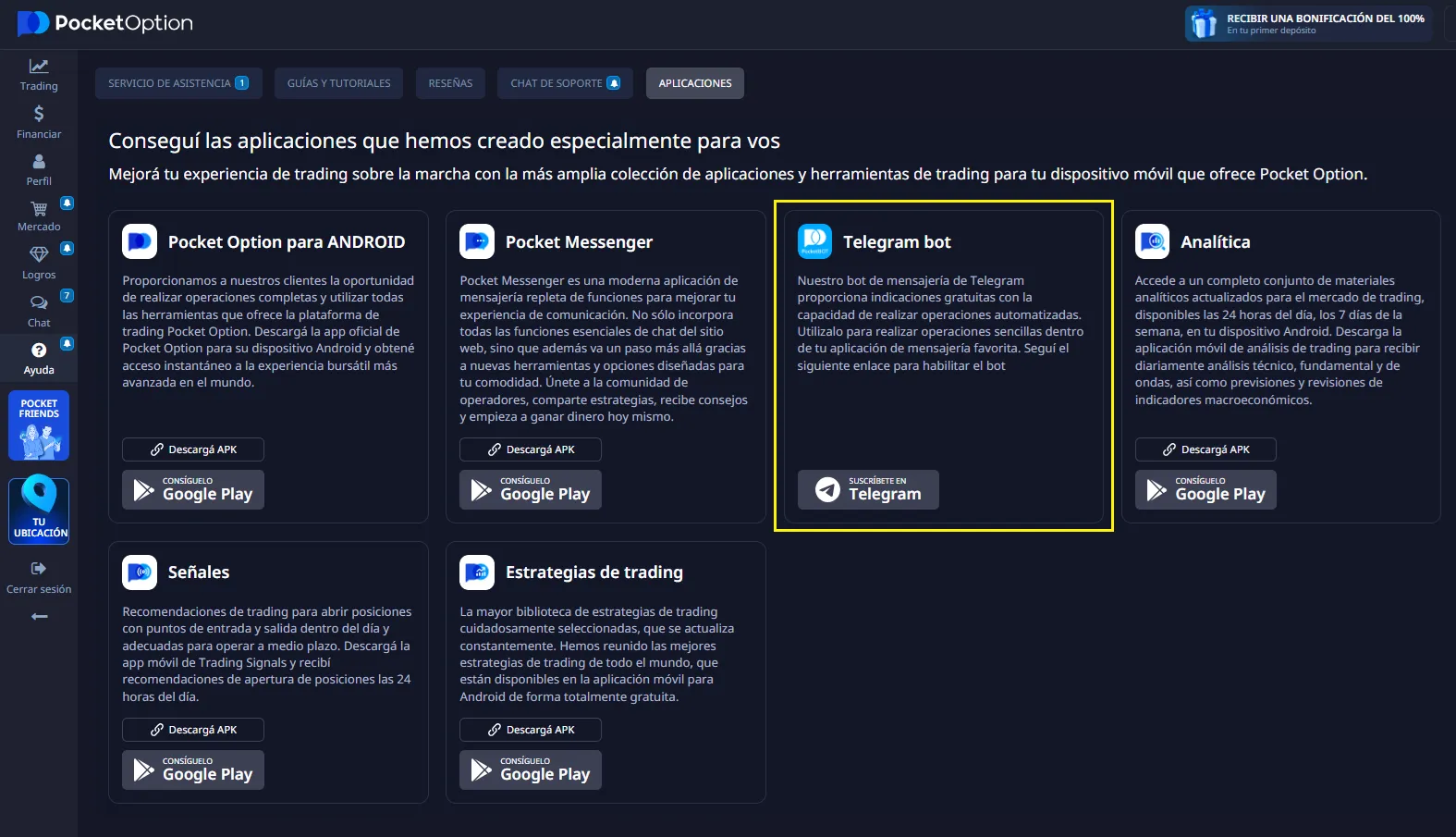Image resolution: width=1456 pixels, height=837 pixels.
Task: Click Descargá APK link under Analítica
Action: point(1205,449)
